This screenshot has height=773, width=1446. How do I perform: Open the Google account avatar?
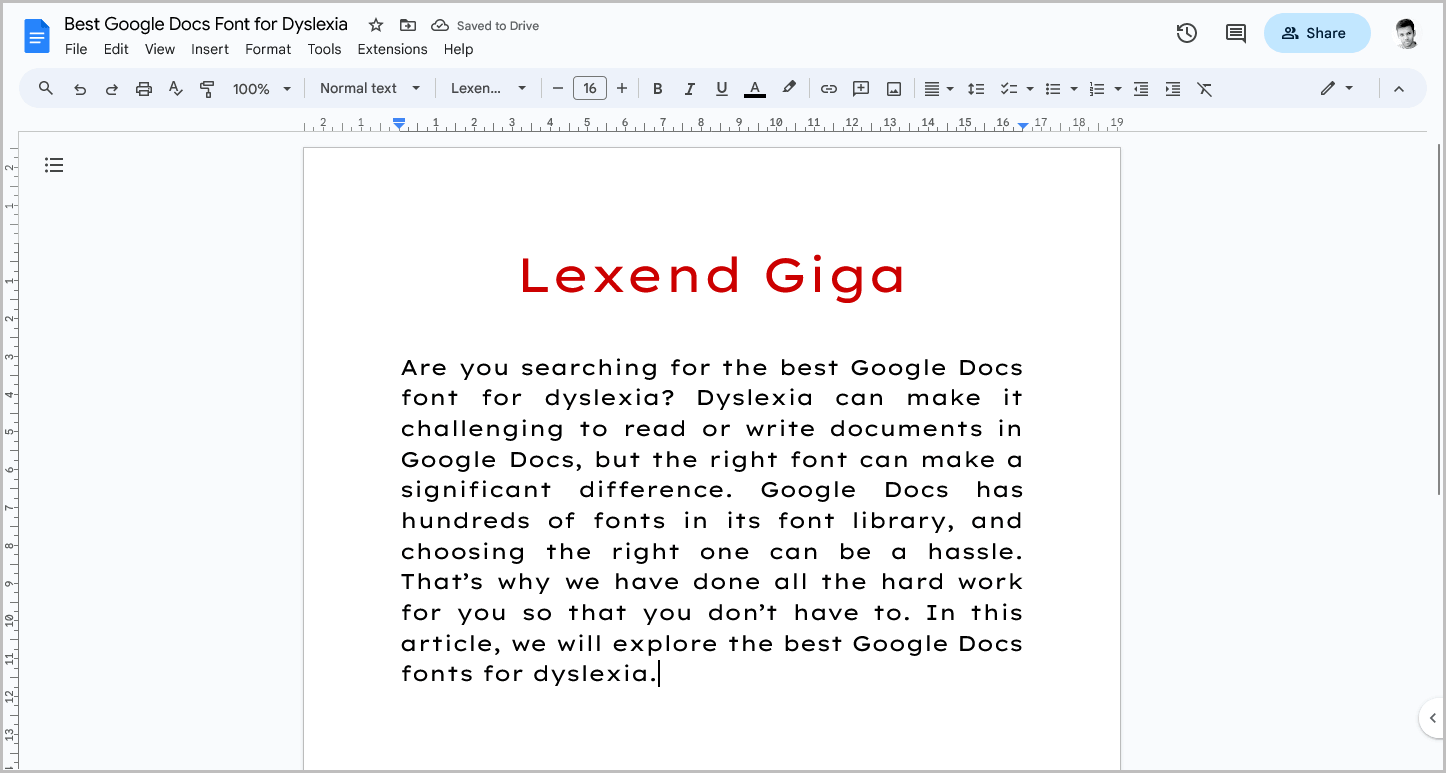click(1406, 33)
